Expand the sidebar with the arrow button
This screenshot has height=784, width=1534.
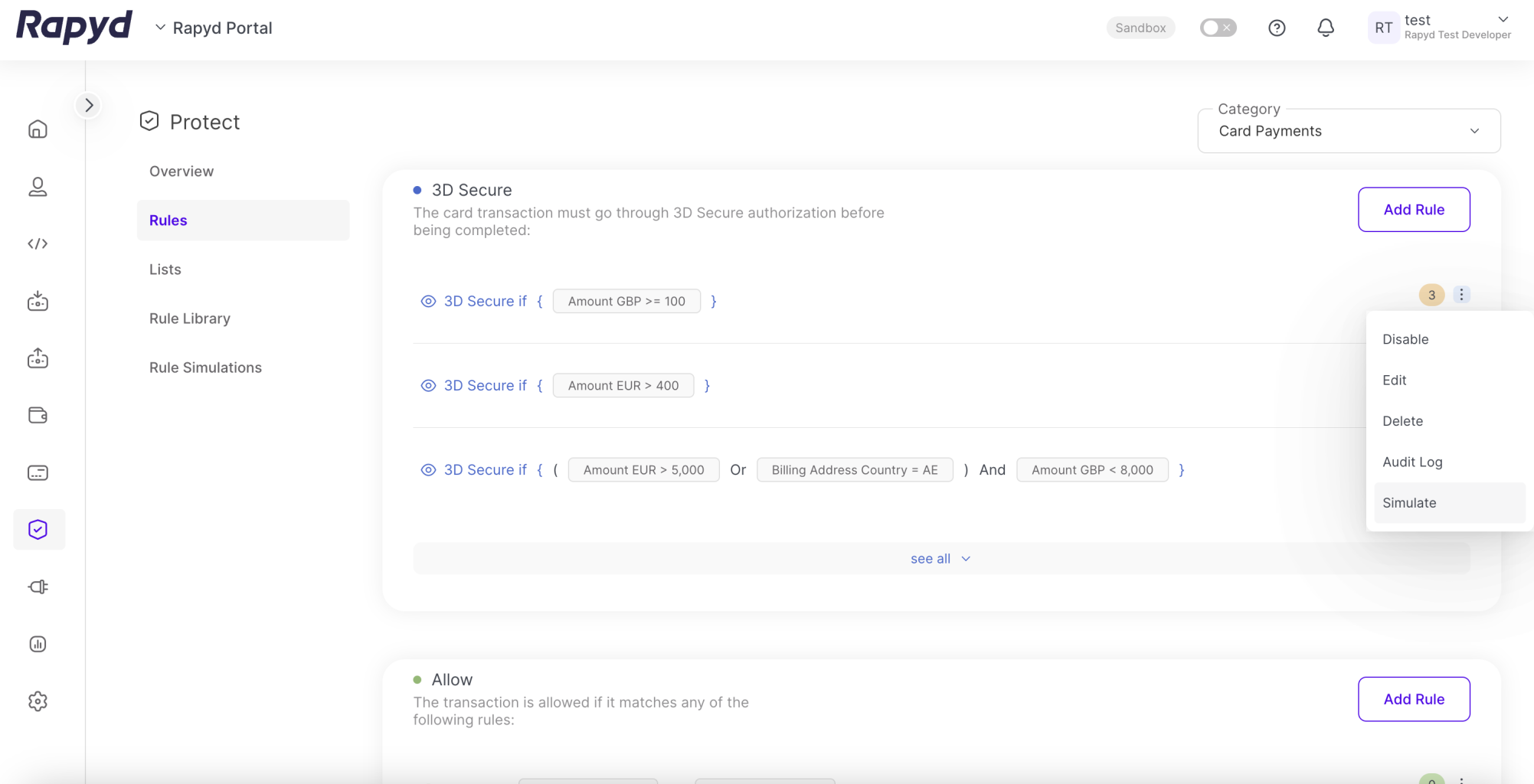89,105
